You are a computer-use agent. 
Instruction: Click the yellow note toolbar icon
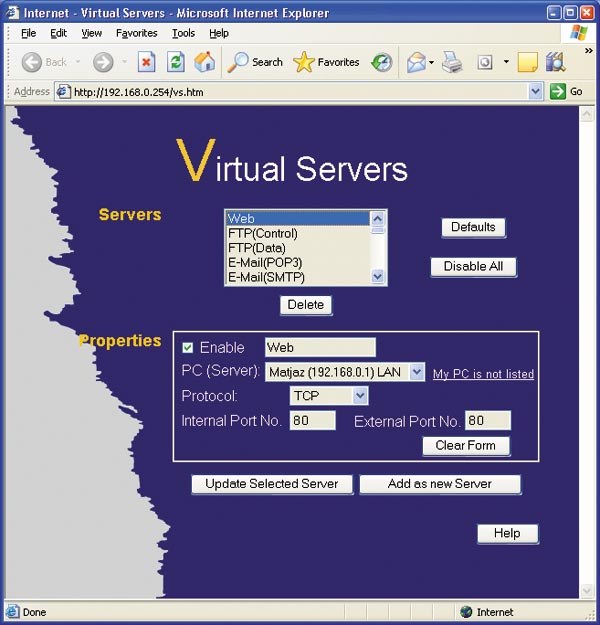click(x=527, y=63)
